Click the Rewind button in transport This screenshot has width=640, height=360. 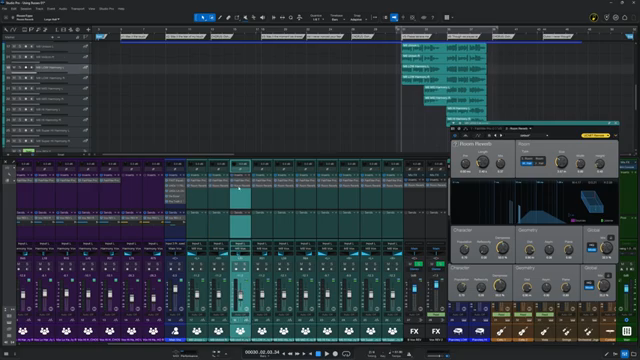290,353
